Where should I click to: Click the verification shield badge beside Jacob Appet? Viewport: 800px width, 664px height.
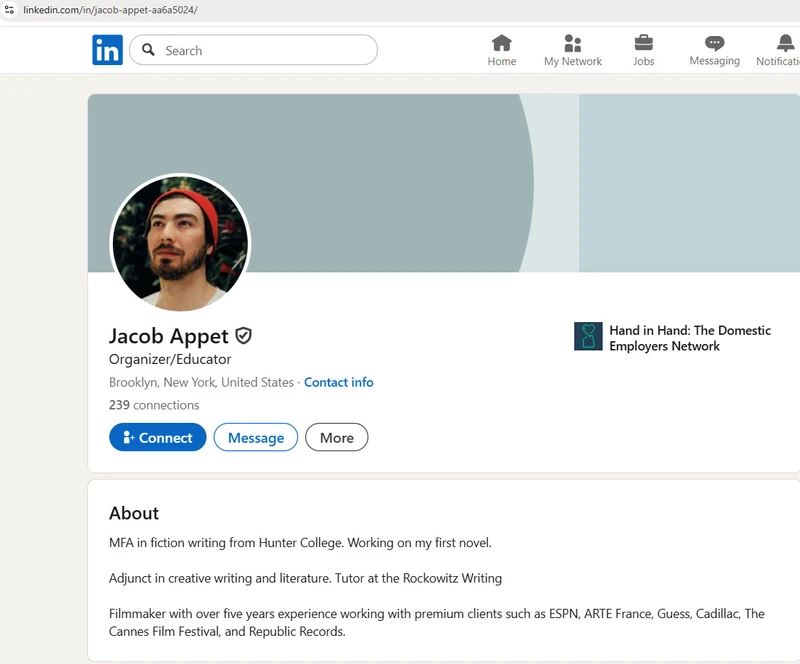[243, 335]
